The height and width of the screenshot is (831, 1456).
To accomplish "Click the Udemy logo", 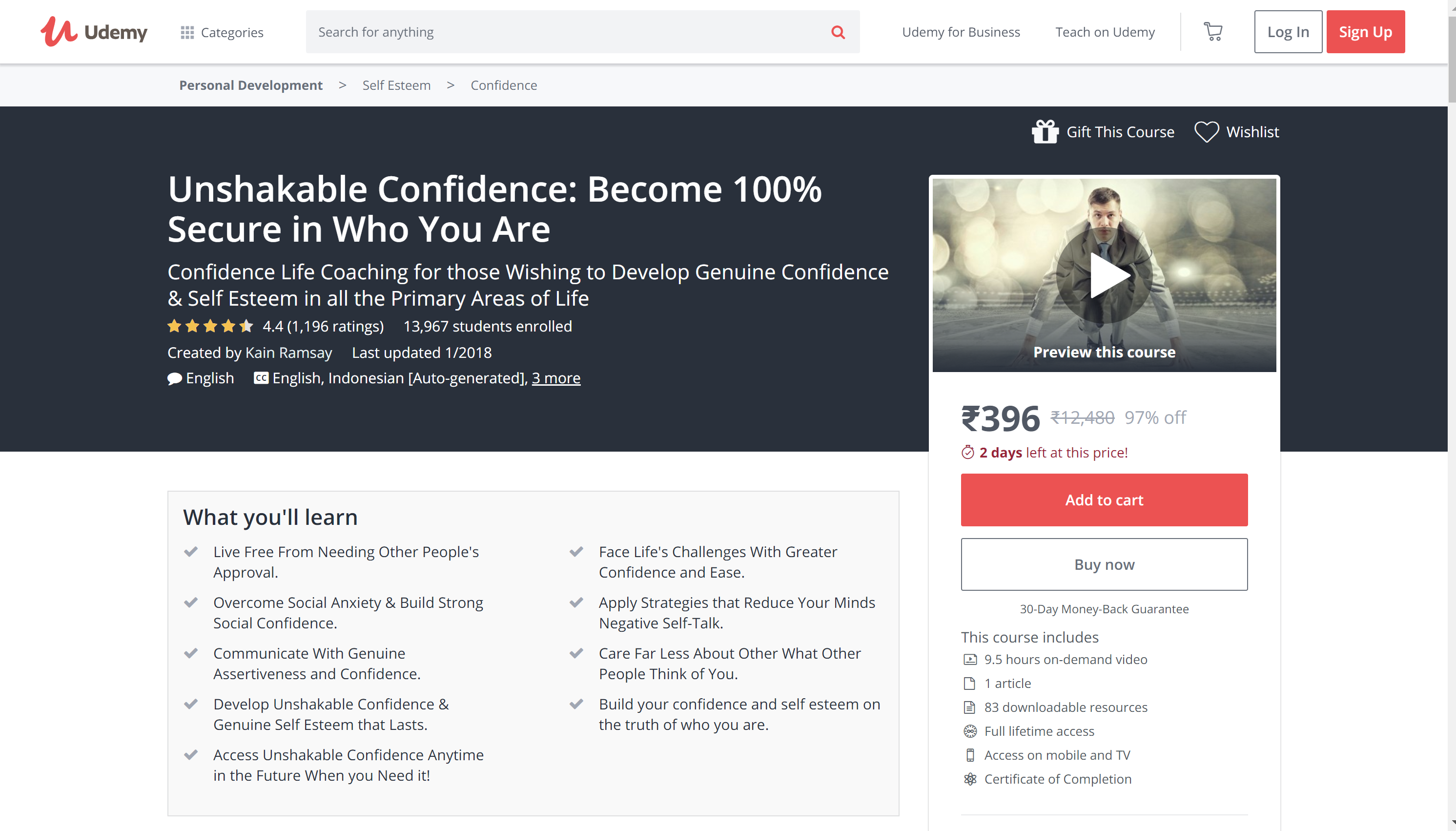I will (94, 32).
